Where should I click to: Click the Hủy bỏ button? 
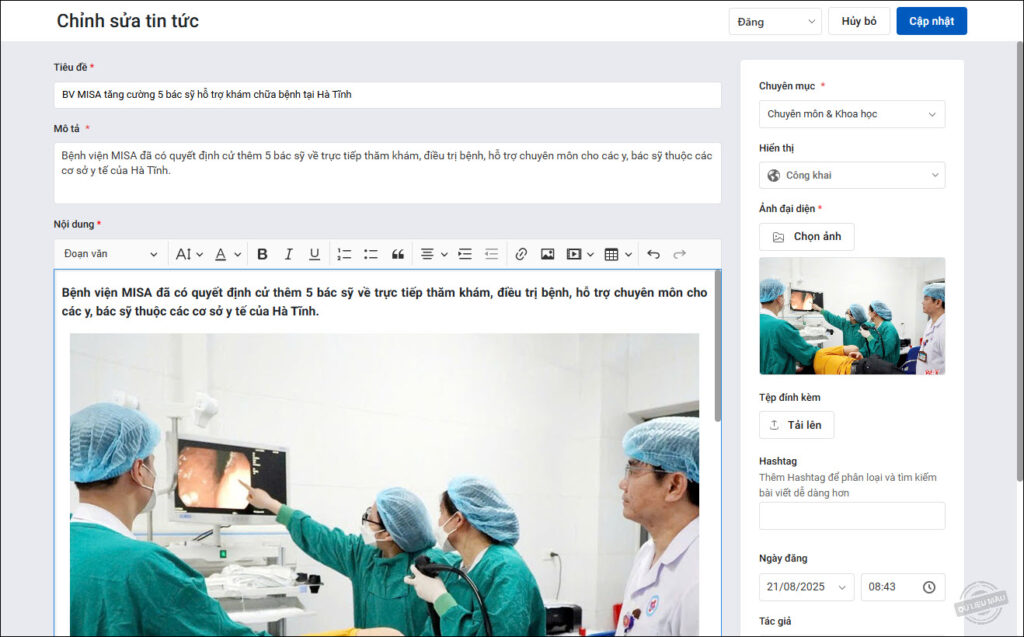[858, 22]
